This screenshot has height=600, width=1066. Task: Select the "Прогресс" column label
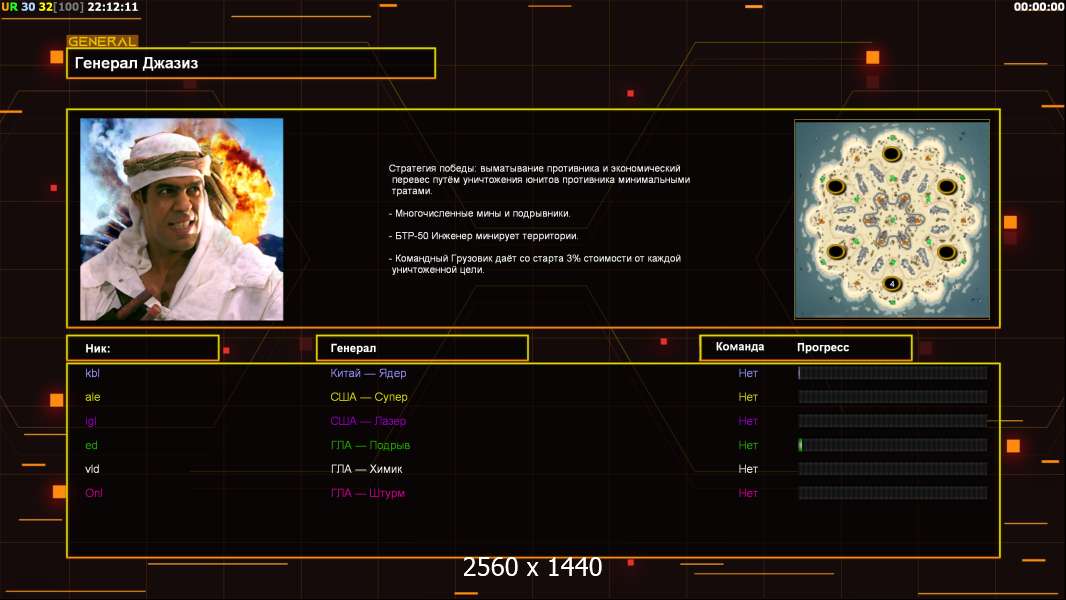point(823,347)
